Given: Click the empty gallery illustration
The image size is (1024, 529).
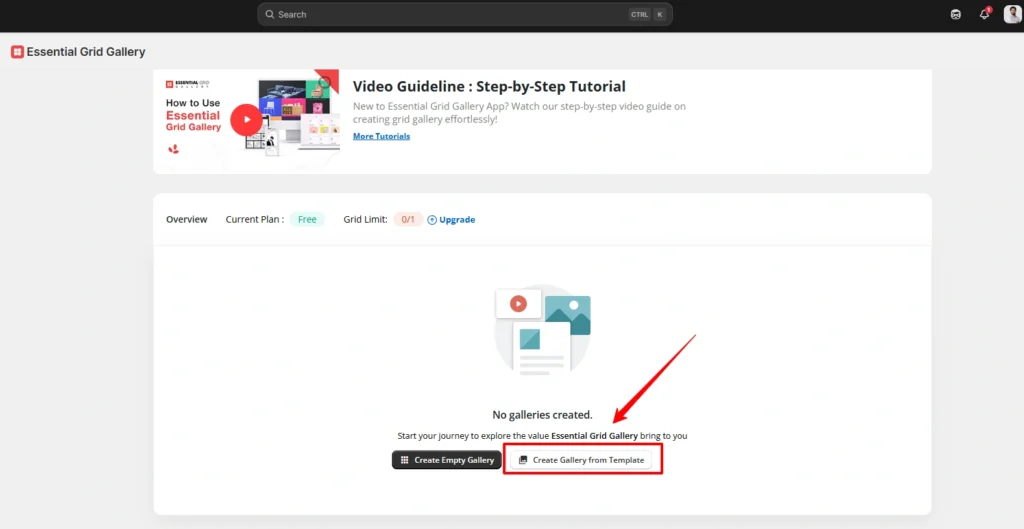Looking at the screenshot, I should [x=543, y=330].
